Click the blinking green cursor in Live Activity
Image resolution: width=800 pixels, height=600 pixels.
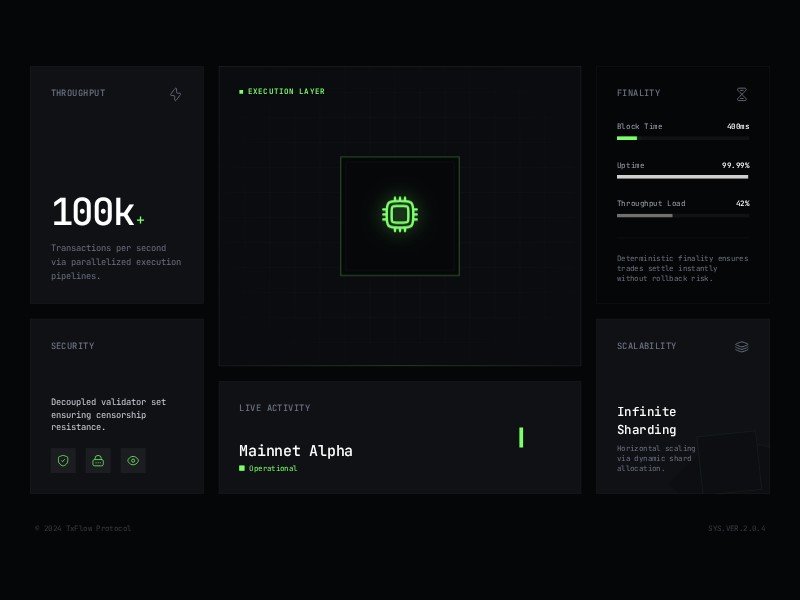click(x=521, y=437)
